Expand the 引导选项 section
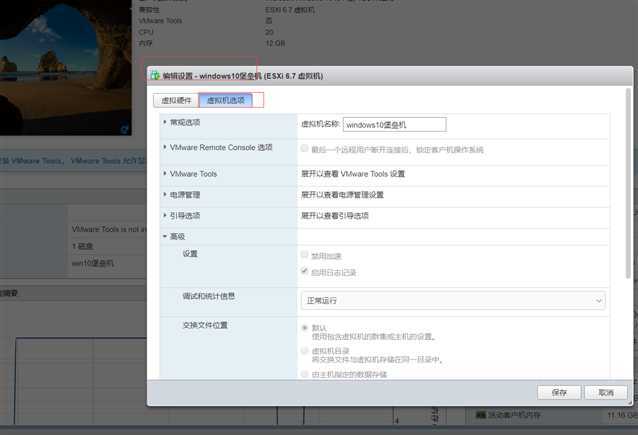Screen dimensions: 638x435 (165, 216)
